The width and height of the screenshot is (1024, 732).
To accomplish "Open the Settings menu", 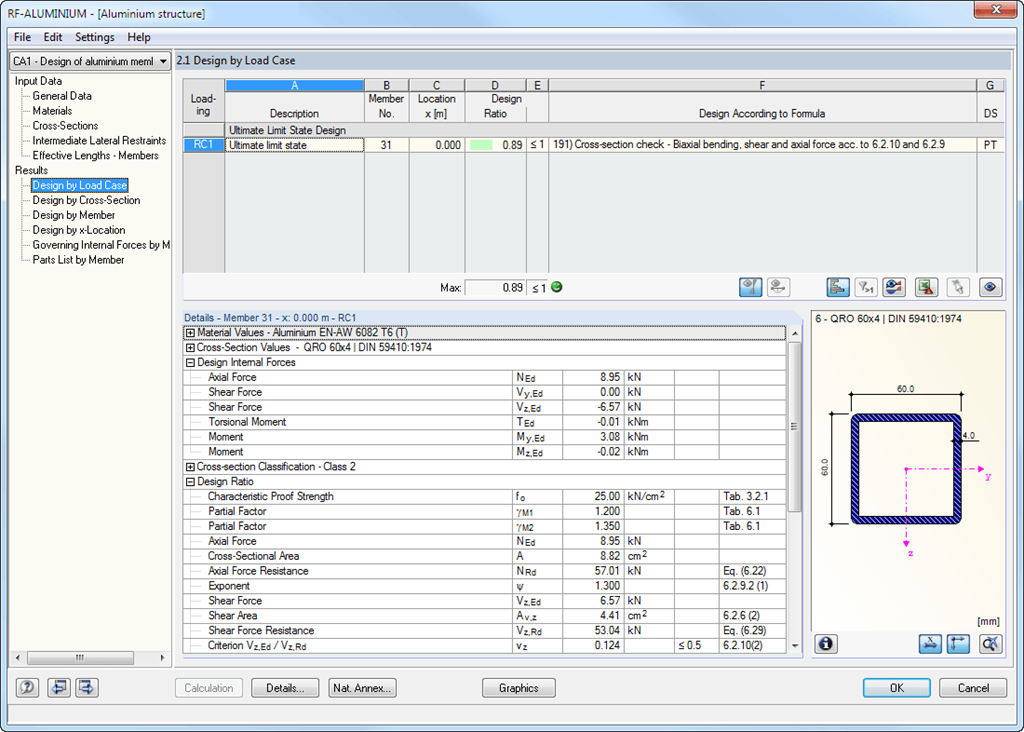I will click(x=95, y=37).
